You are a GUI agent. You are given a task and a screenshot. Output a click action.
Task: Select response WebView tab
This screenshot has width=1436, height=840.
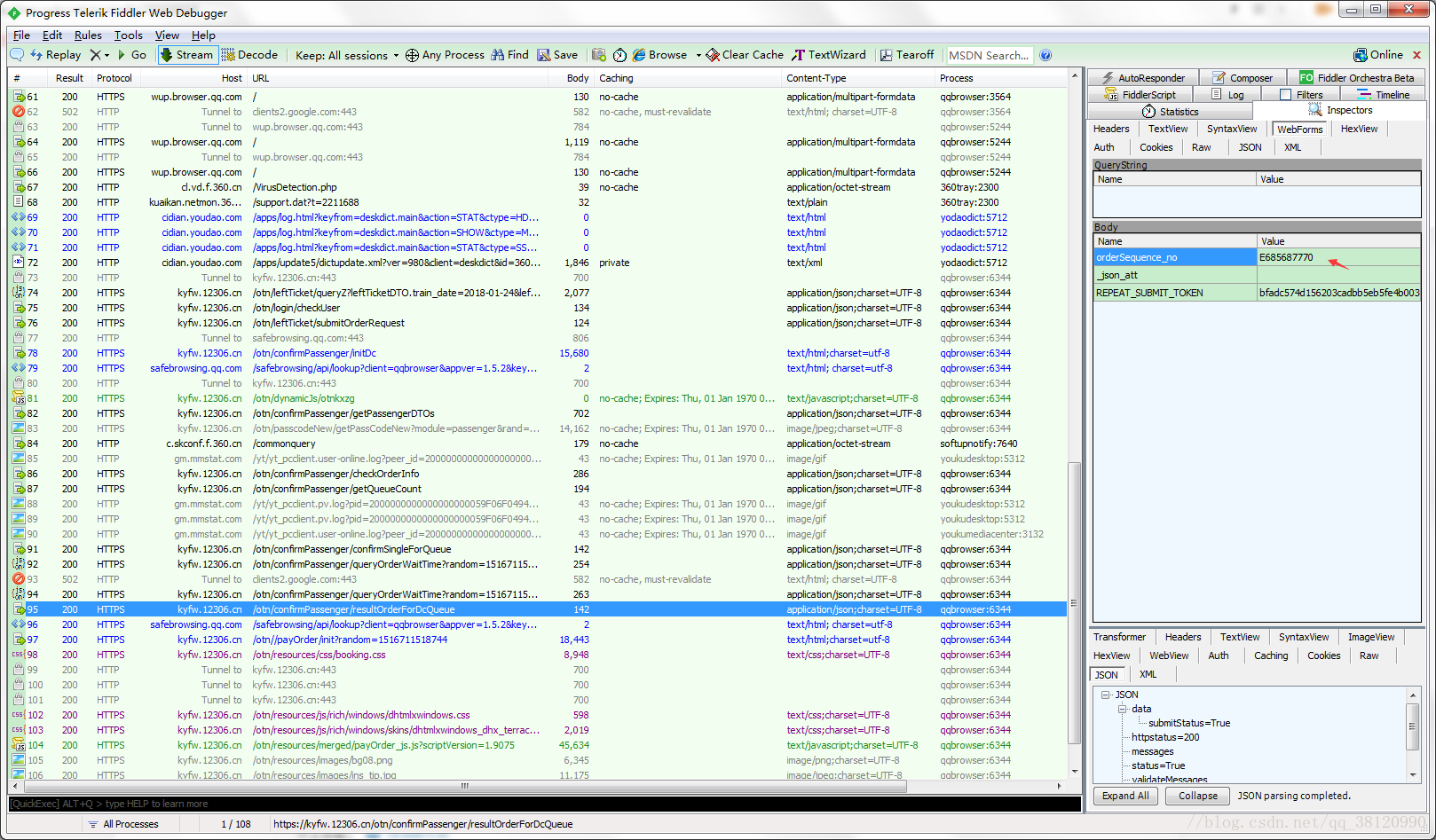tap(1169, 656)
